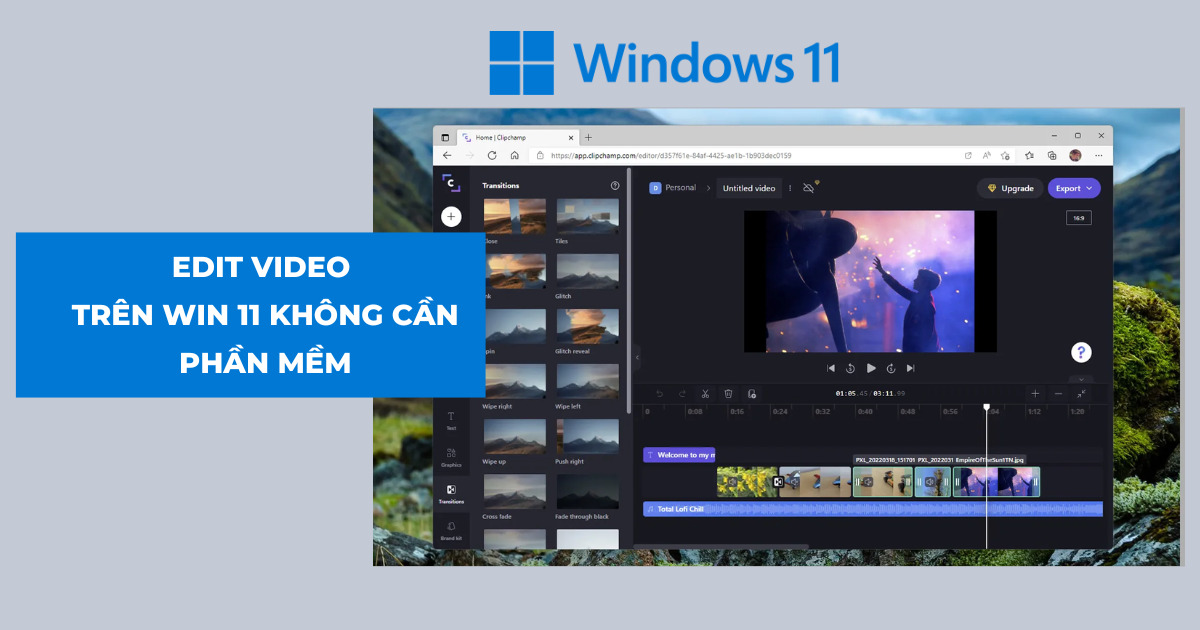Delete the selected clip with the trash icon

coord(728,393)
